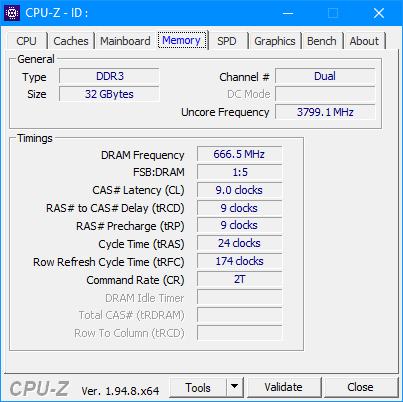The image size is (403, 402).
Task: Select the CAS# Latency value field
Action: (x=239, y=190)
